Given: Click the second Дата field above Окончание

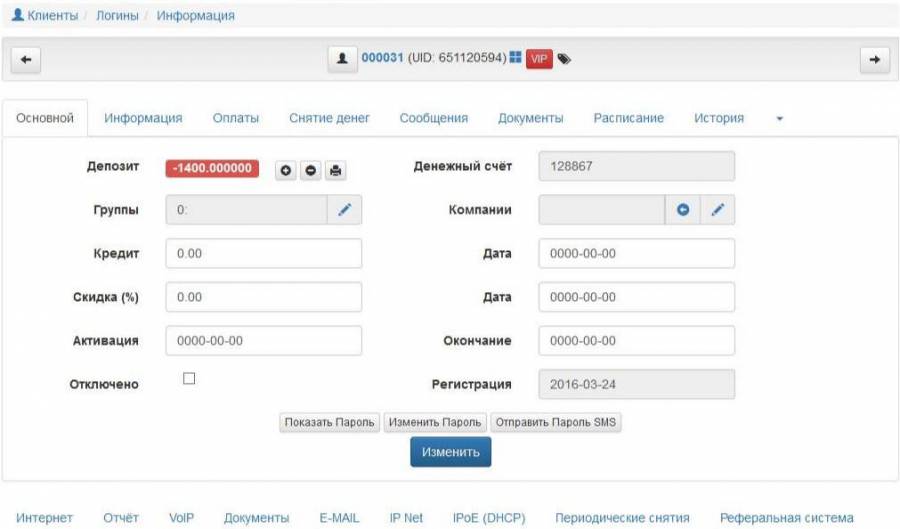Looking at the screenshot, I should [x=637, y=297].
